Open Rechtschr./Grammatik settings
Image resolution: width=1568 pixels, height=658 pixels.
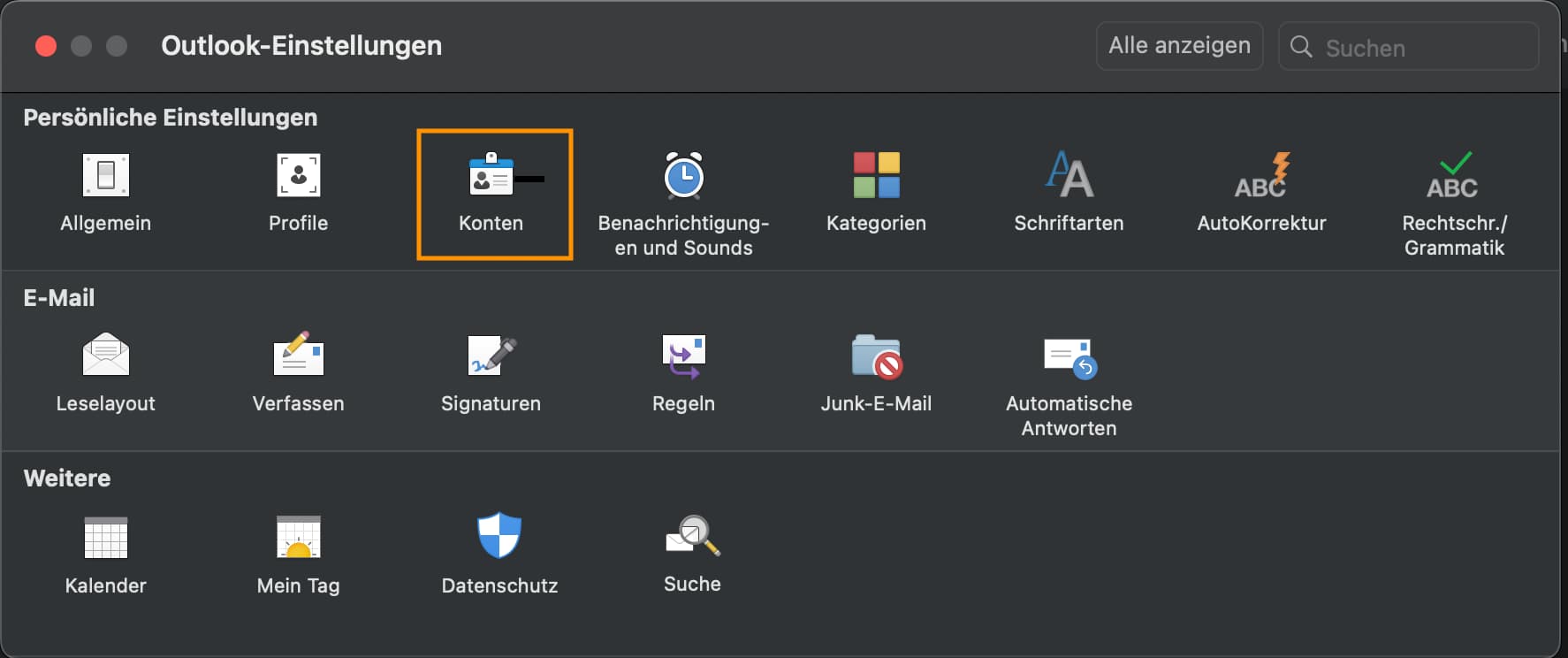click(1454, 175)
